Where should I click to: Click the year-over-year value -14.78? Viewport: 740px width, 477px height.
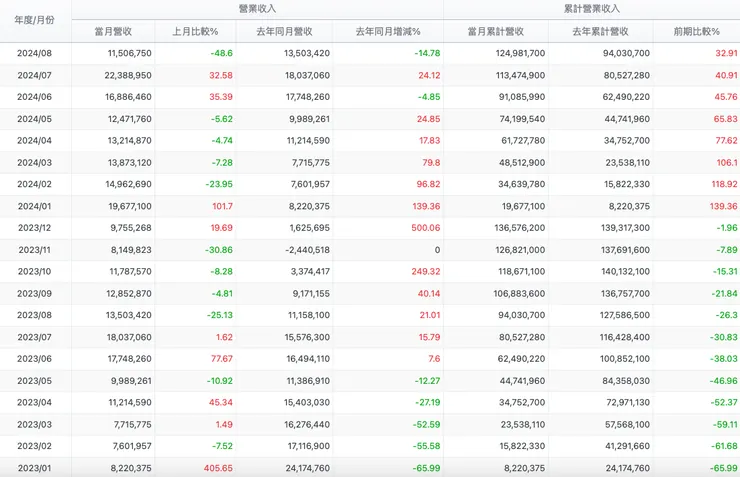428,53
